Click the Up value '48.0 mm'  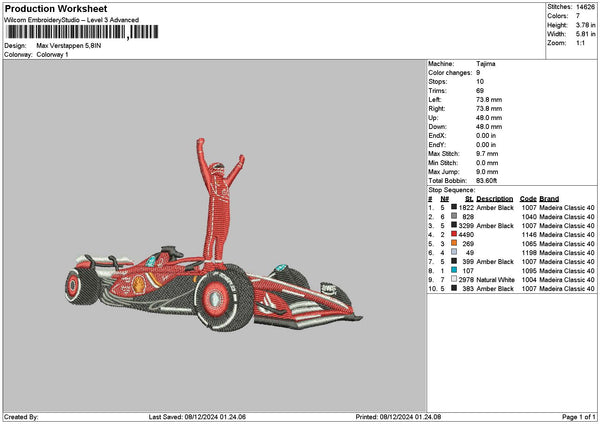tap(489, 117)
